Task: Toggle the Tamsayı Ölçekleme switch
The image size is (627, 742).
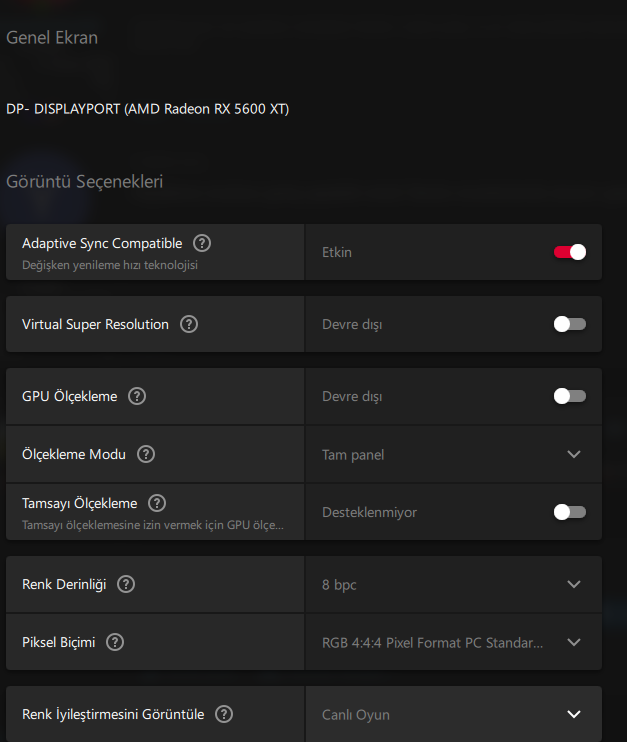Action: (570, 512)
